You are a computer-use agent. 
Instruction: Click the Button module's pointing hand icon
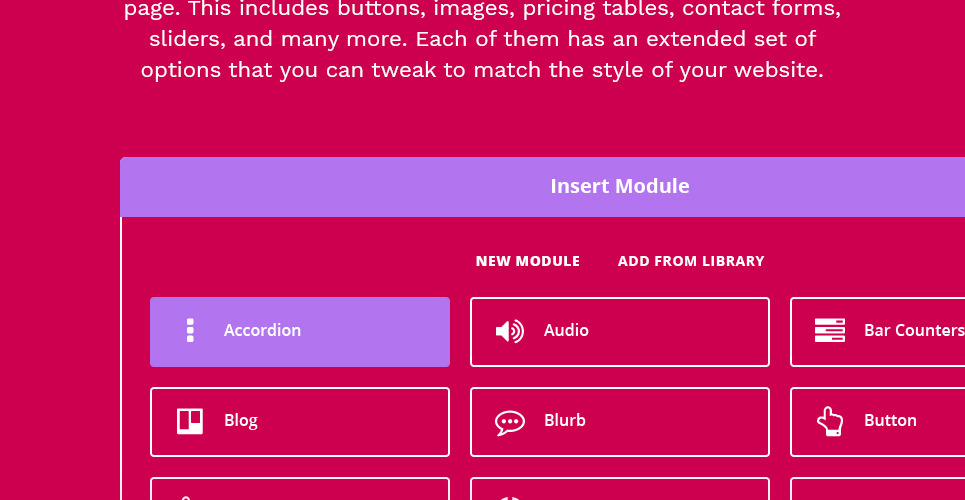point(829,421)
